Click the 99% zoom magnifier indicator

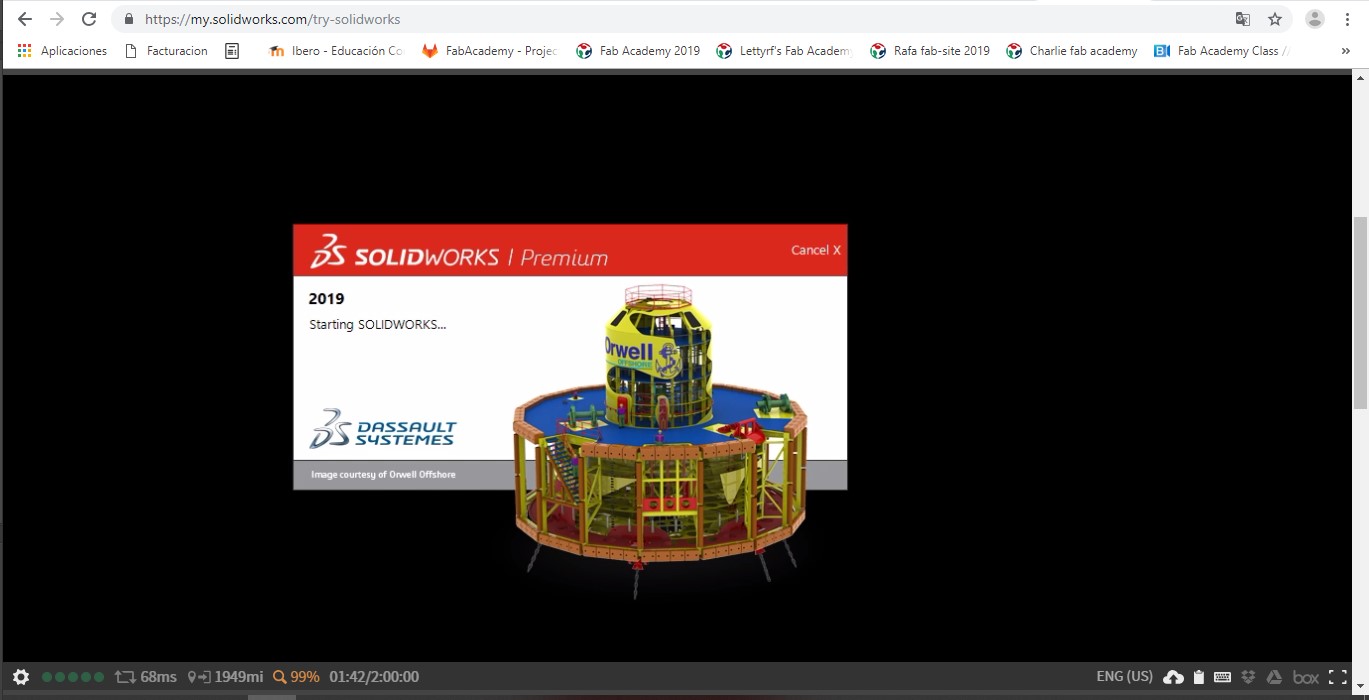point(296,677)
